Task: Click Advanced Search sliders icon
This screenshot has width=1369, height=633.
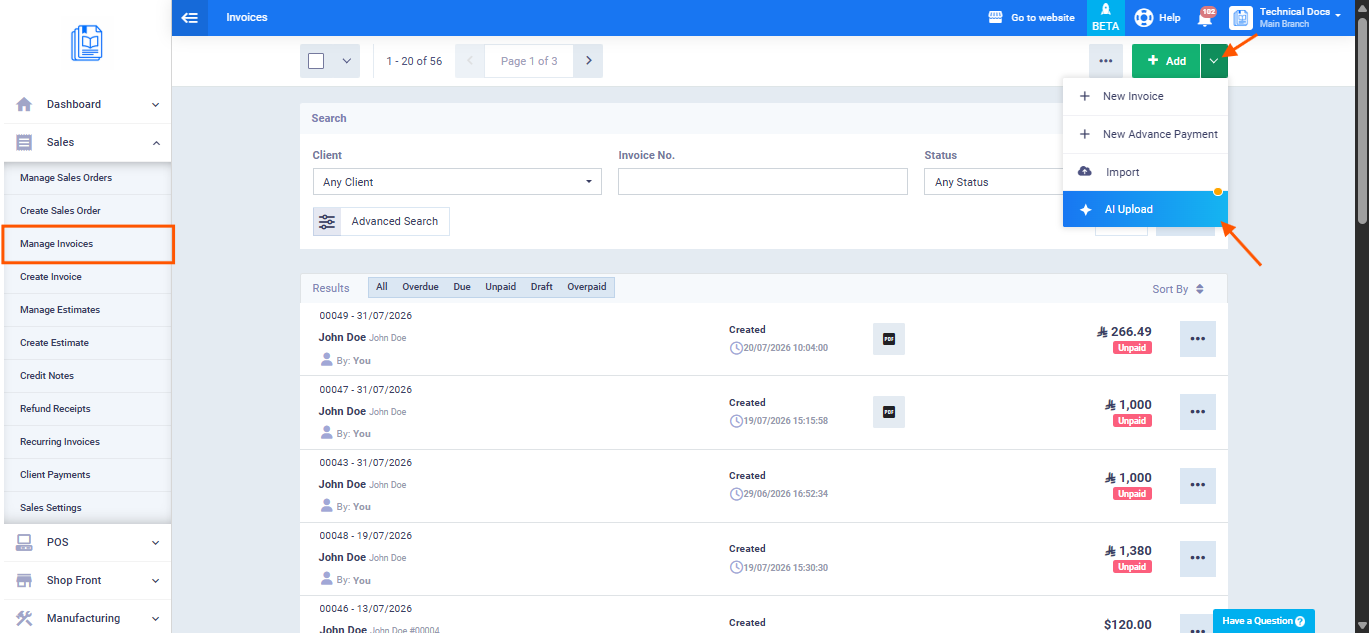Action: tap(327, 221)
